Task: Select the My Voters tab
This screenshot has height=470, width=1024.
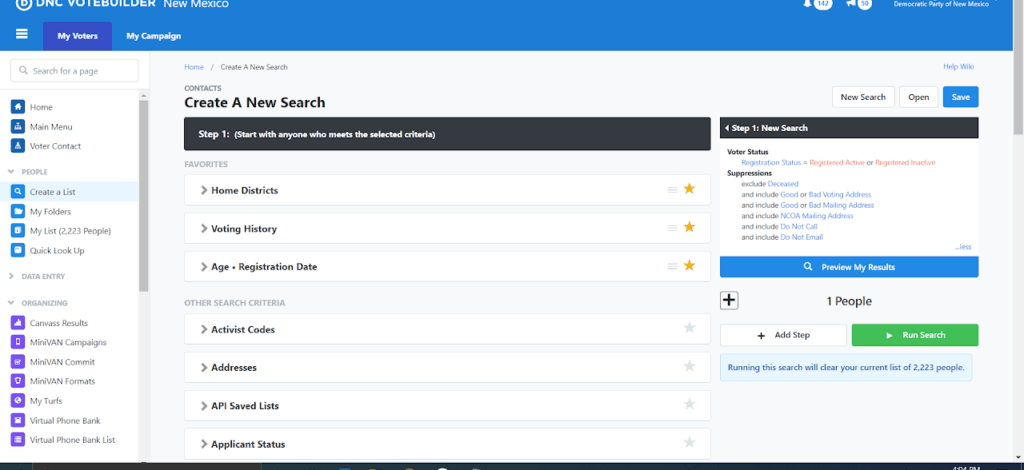Action: tap(77, 36)
